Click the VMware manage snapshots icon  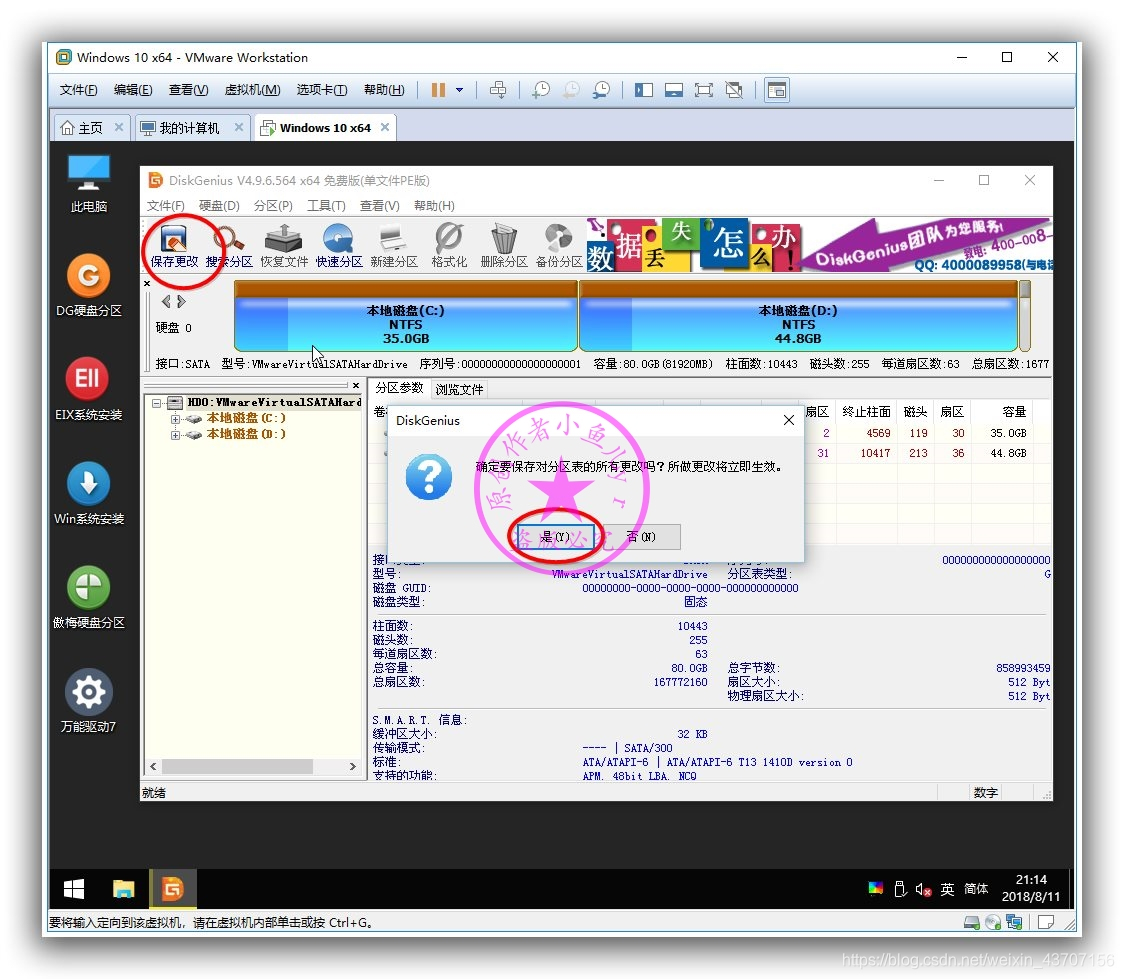click(x=601, y=90)
